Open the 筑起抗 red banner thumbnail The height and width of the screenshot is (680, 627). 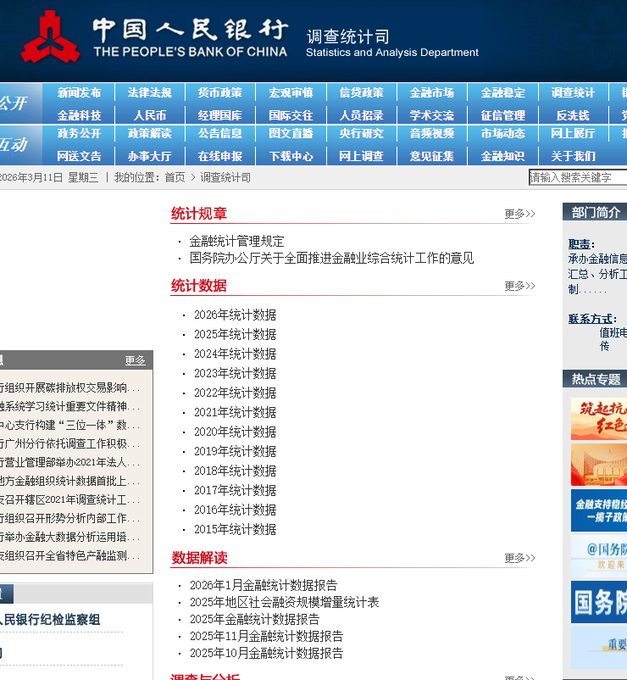point(599,419)
